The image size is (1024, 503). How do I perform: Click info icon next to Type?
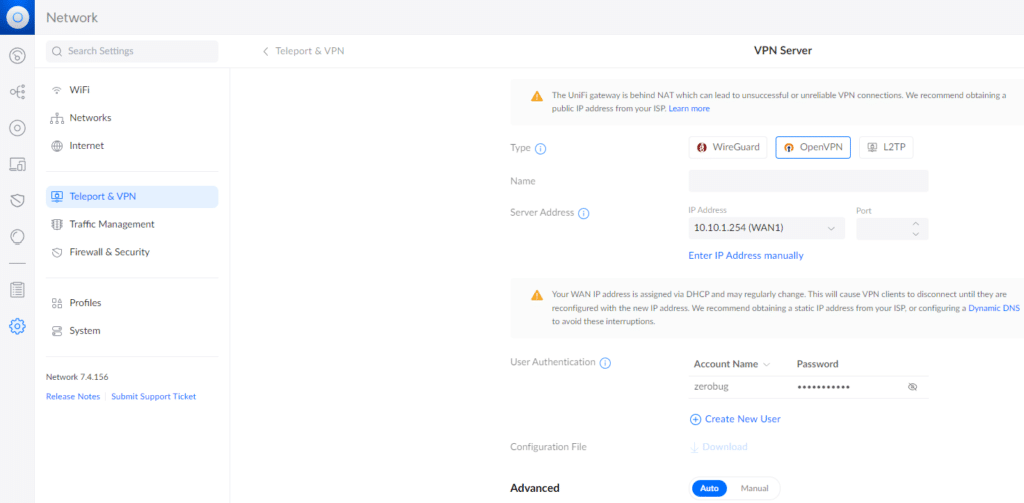(x=541, y=149)
